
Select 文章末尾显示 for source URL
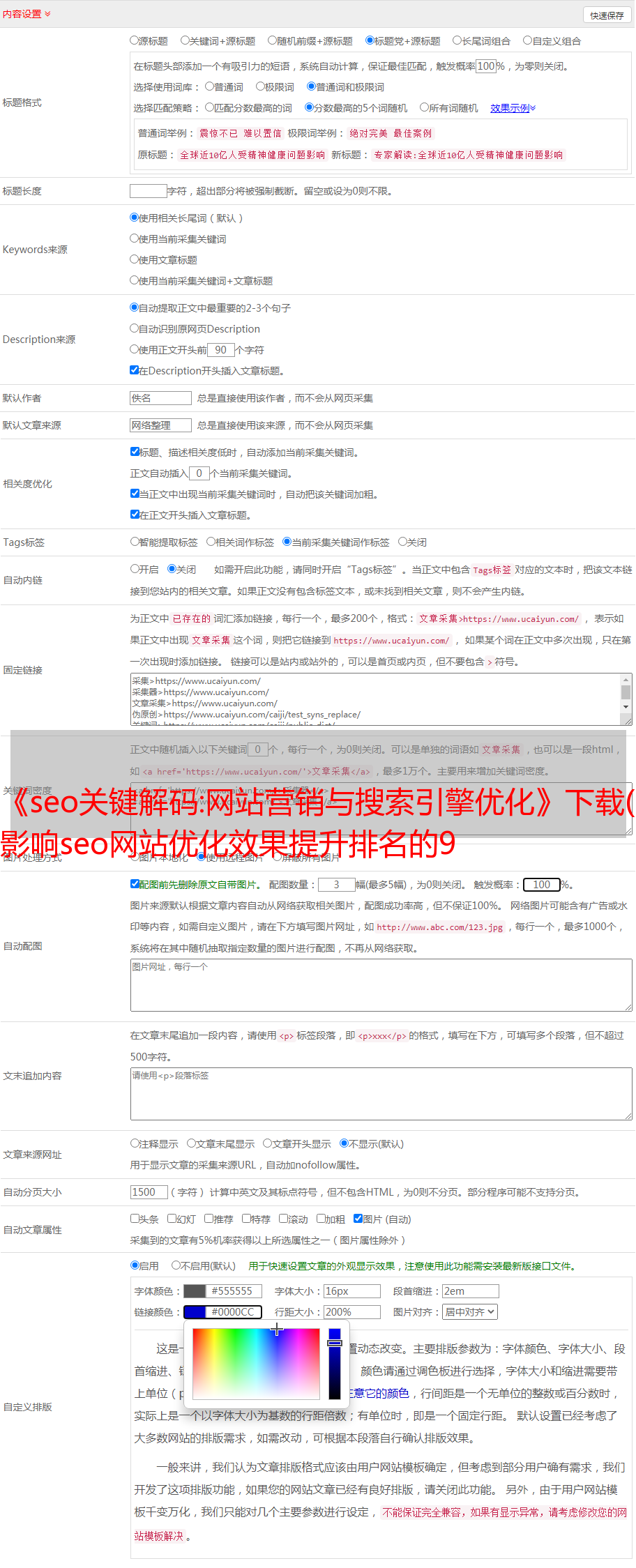191,1143
